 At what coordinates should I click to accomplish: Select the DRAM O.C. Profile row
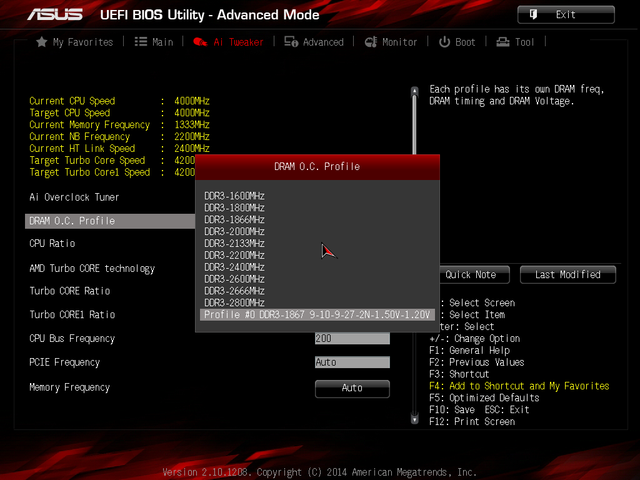[110, 221]
